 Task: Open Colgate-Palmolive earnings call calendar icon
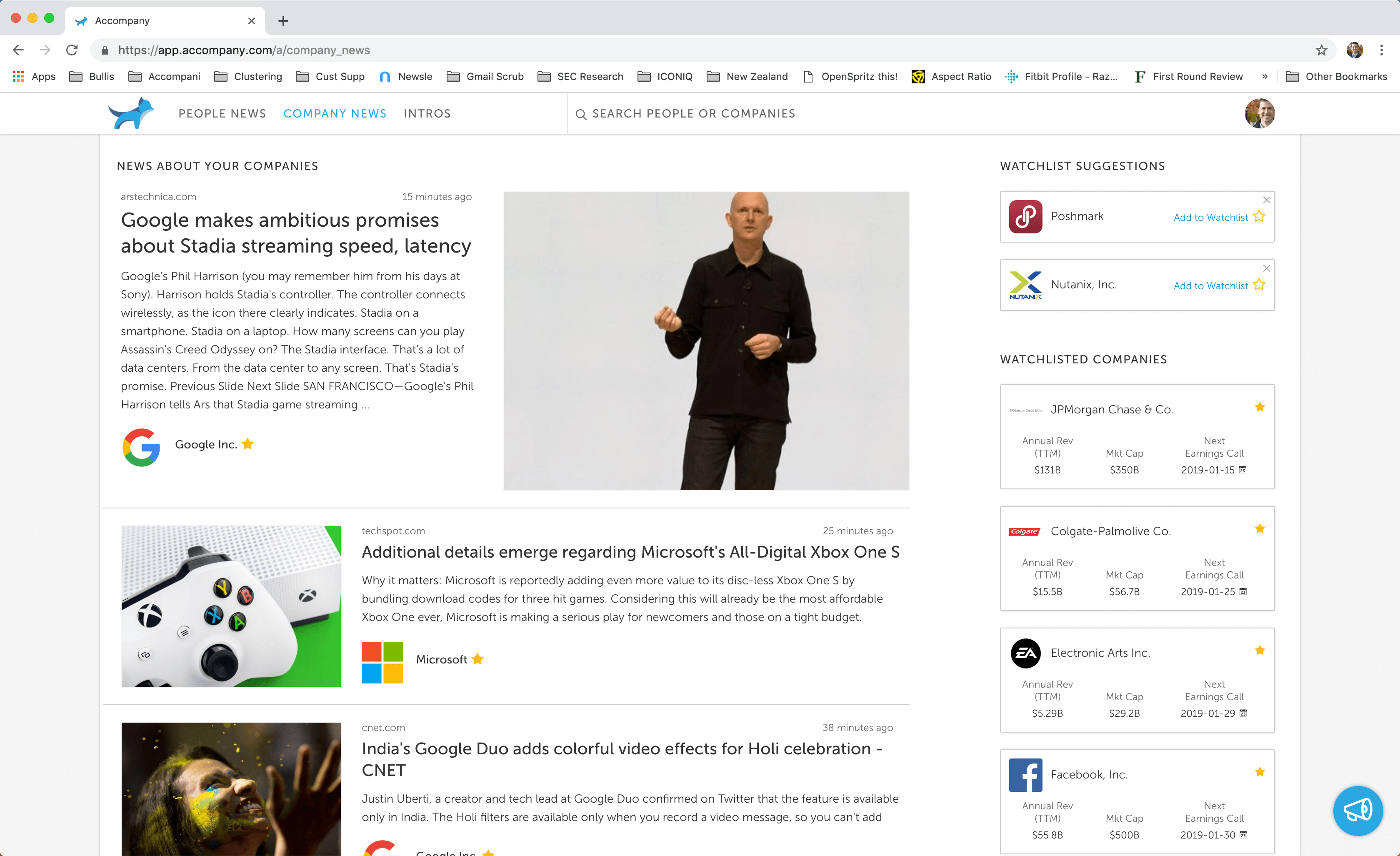[1242, 591]
